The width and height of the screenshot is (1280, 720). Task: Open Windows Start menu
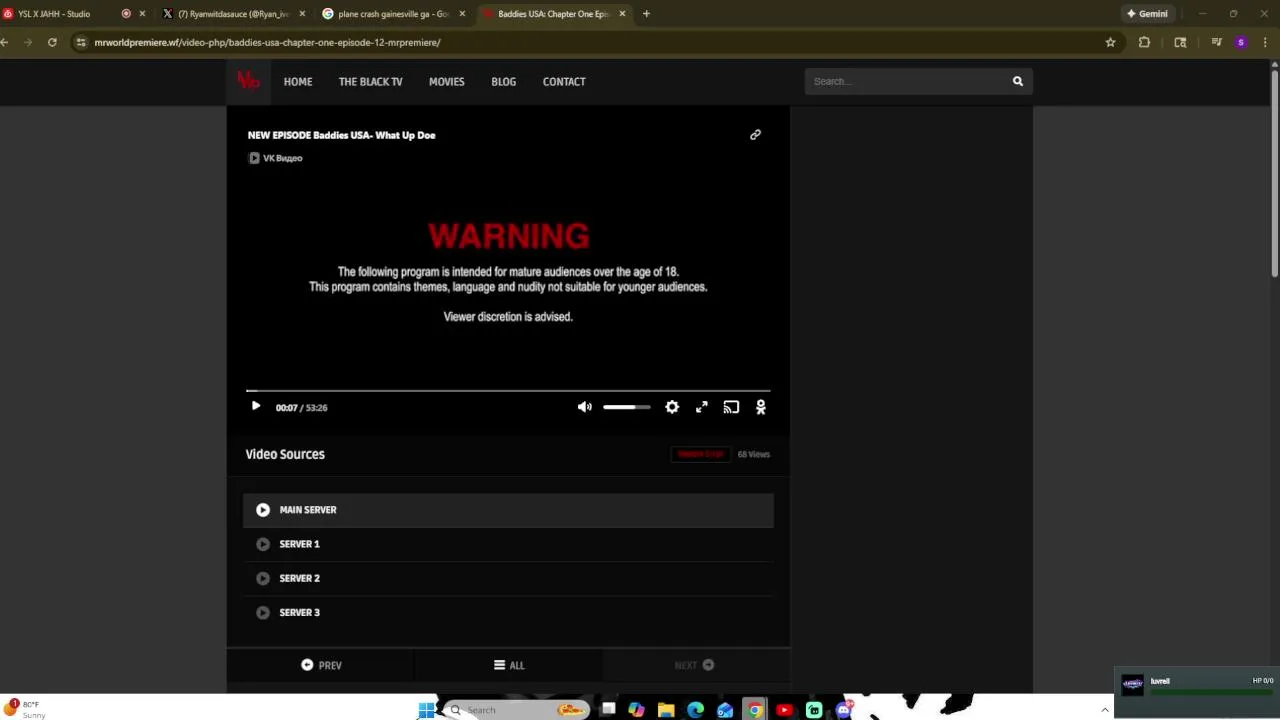point(427,710)
